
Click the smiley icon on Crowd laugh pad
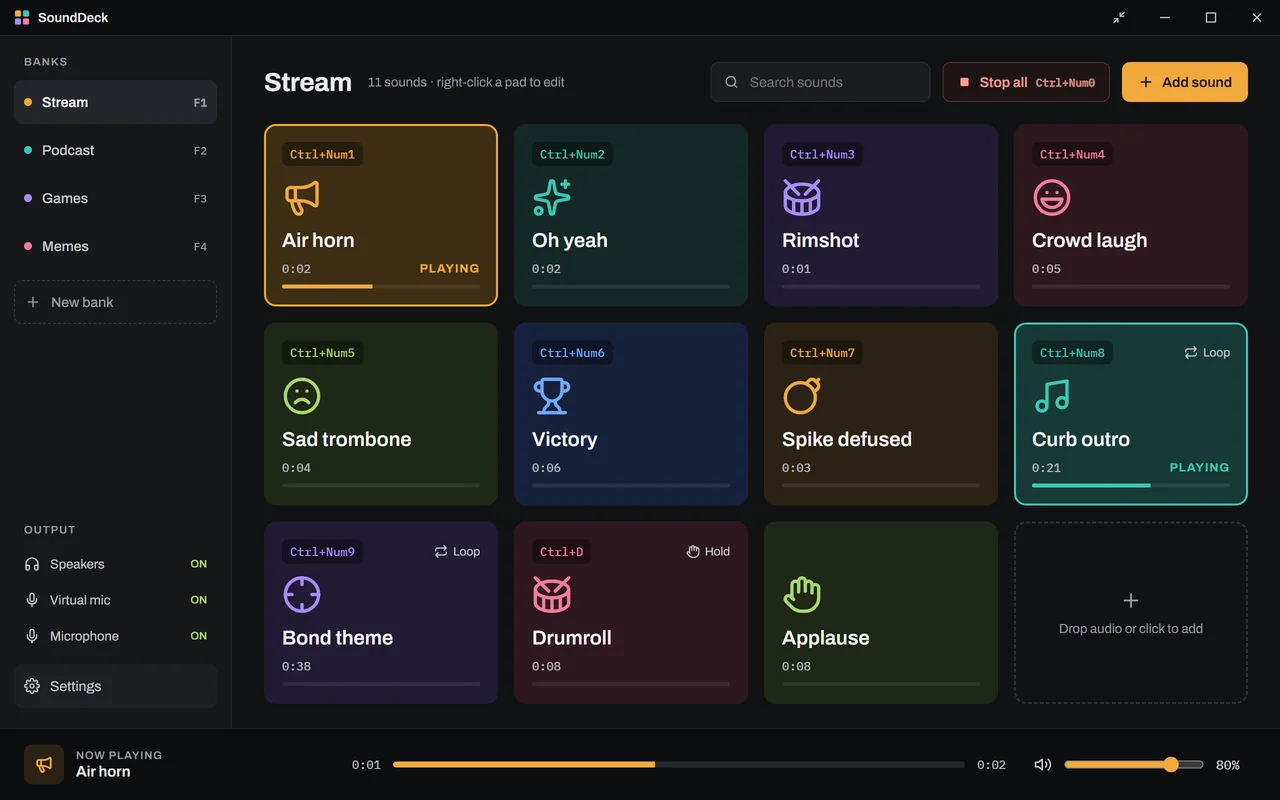[x=1051, y=198]
